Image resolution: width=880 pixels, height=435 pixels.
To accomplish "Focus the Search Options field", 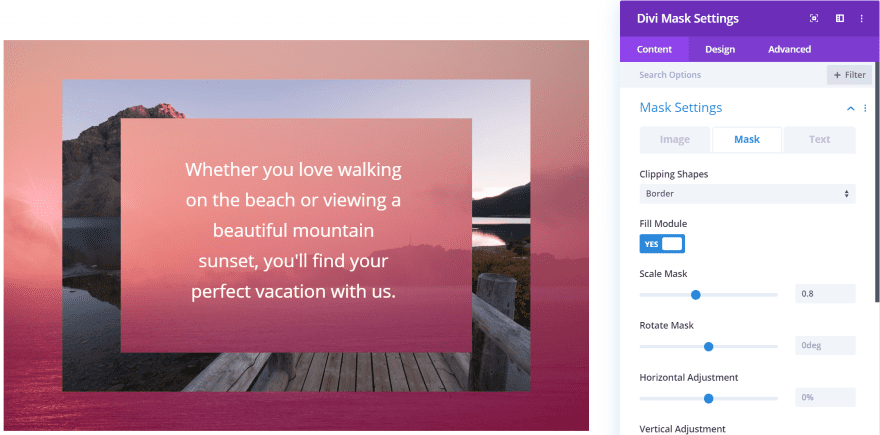I will point(724,75).
